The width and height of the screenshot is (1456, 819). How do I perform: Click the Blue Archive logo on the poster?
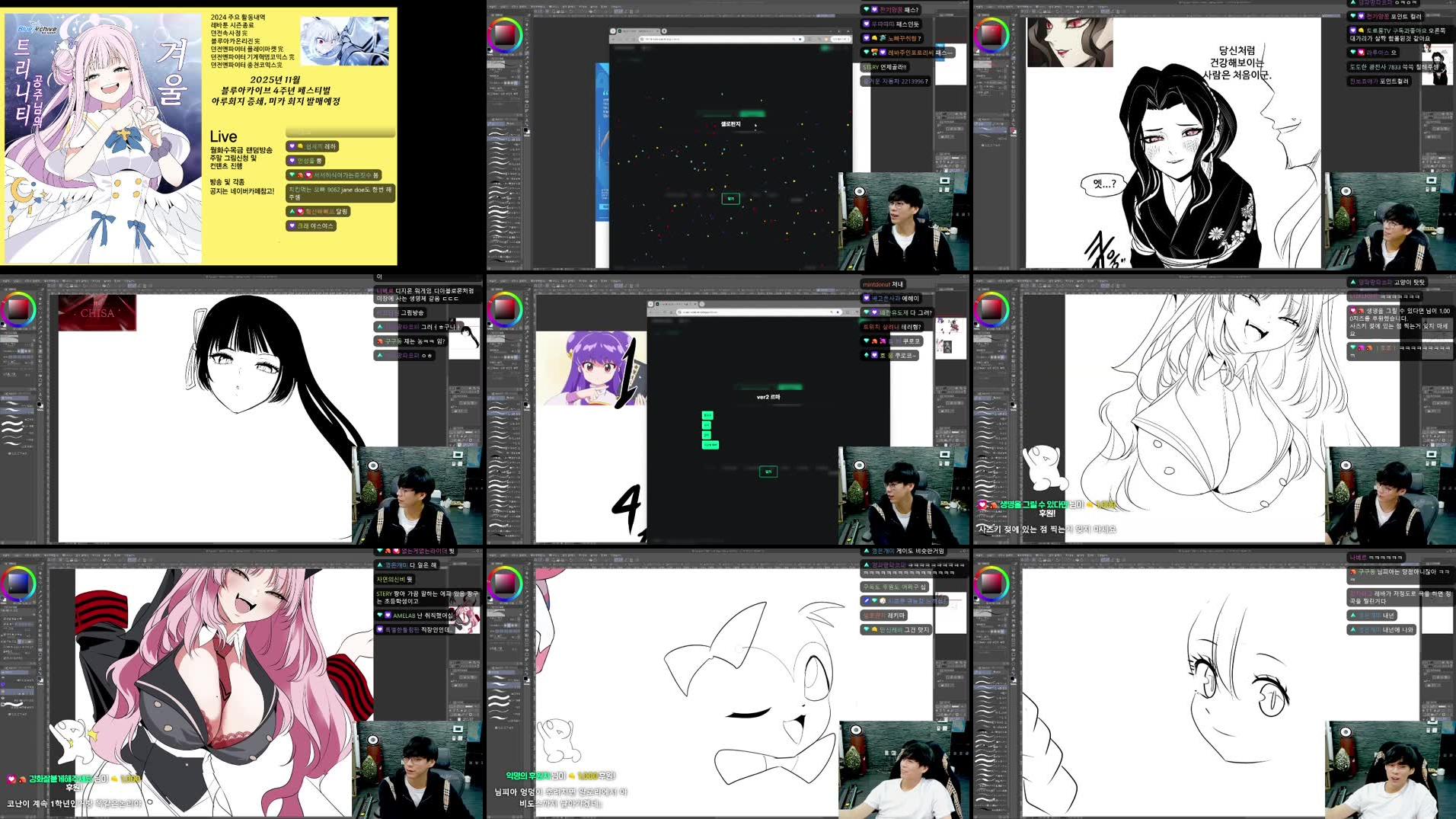coord(37,30)
